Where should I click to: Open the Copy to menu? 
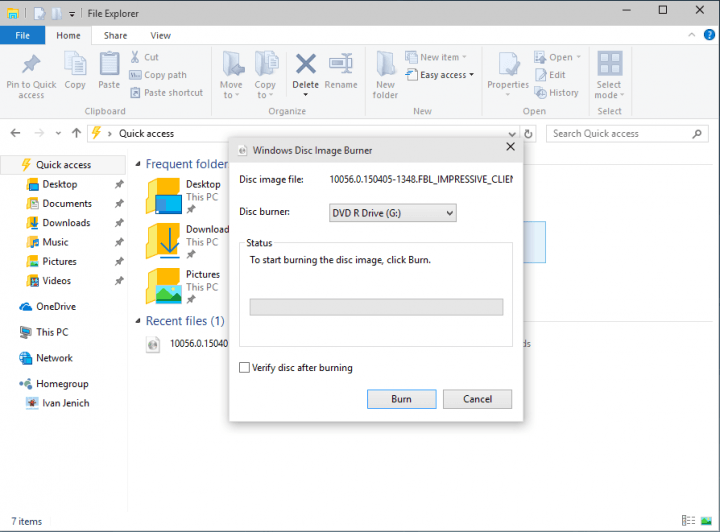pos(265,76)
